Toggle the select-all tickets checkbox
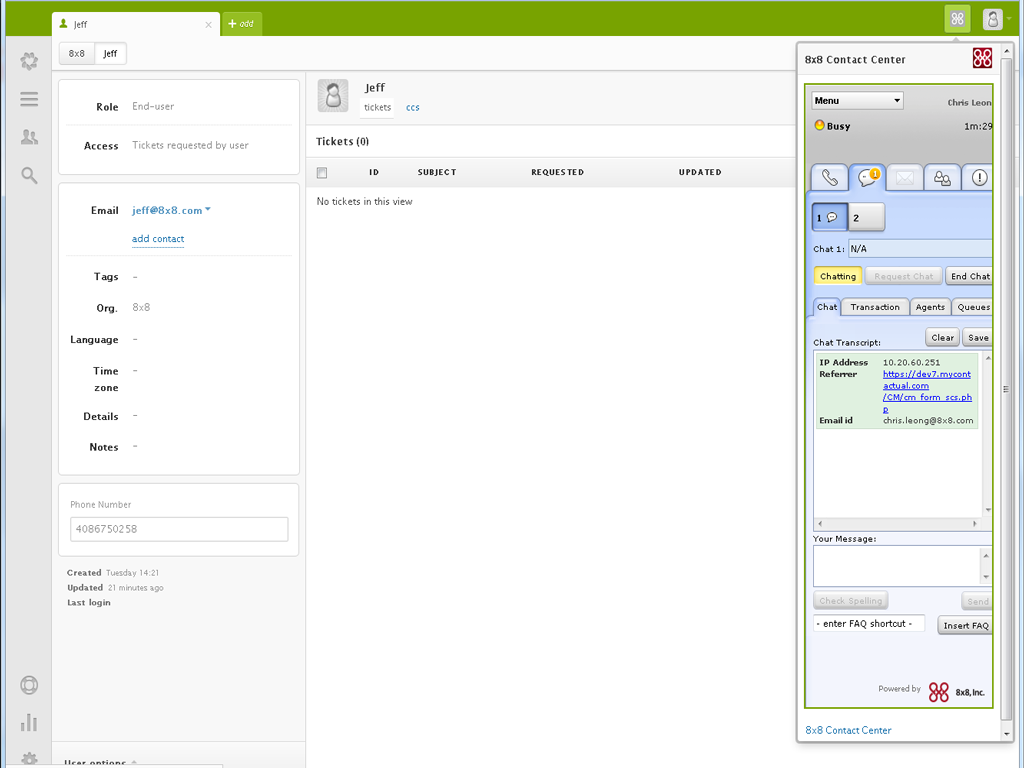This screenshot has height=768, width=1024. pos(321,172)
